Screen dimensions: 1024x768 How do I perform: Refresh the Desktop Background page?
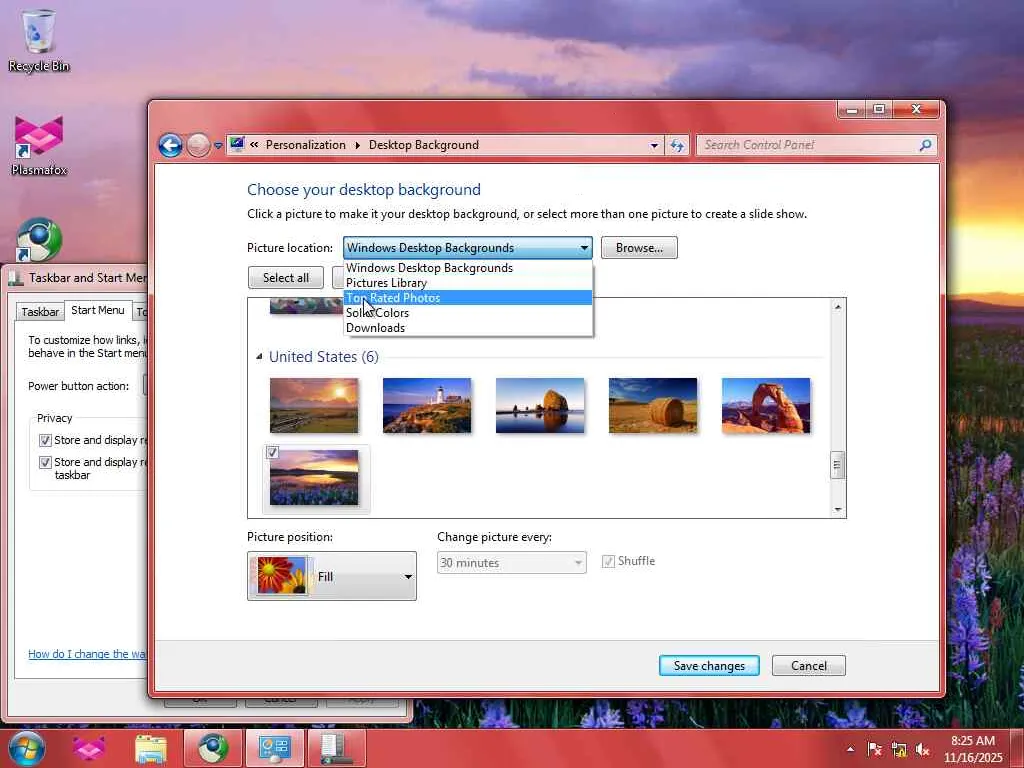[677, 146]
